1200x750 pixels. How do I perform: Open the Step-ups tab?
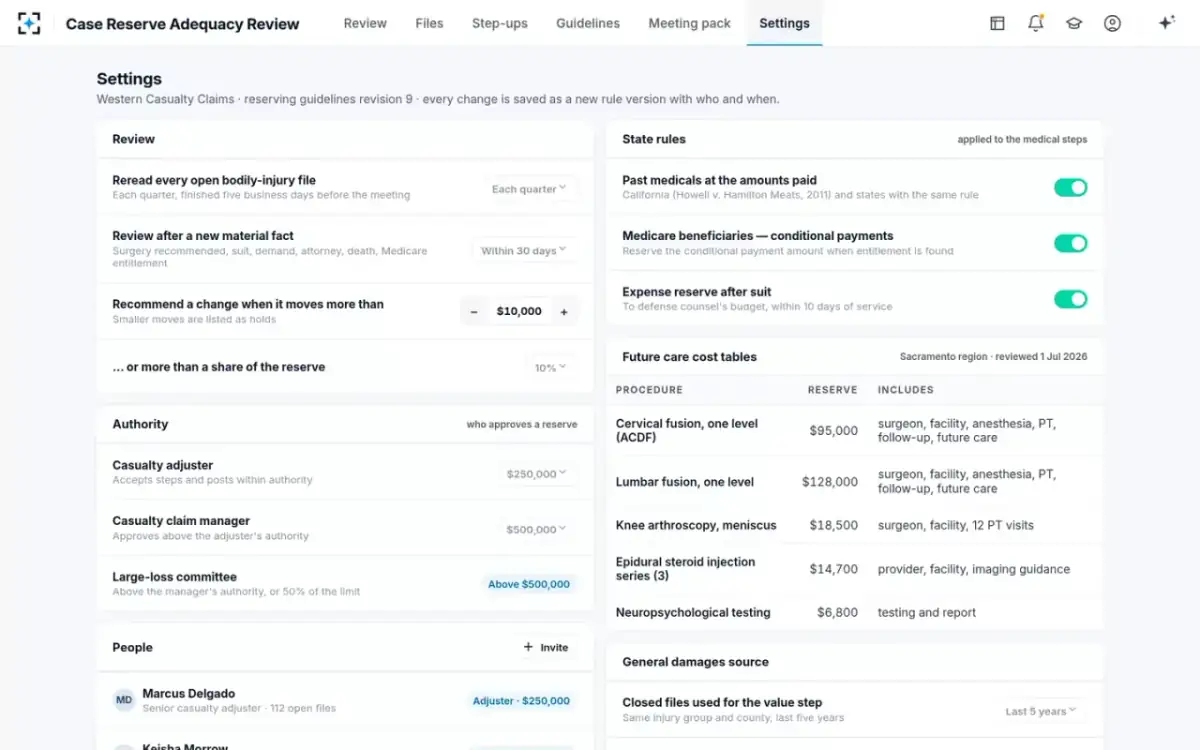(500, 23)
